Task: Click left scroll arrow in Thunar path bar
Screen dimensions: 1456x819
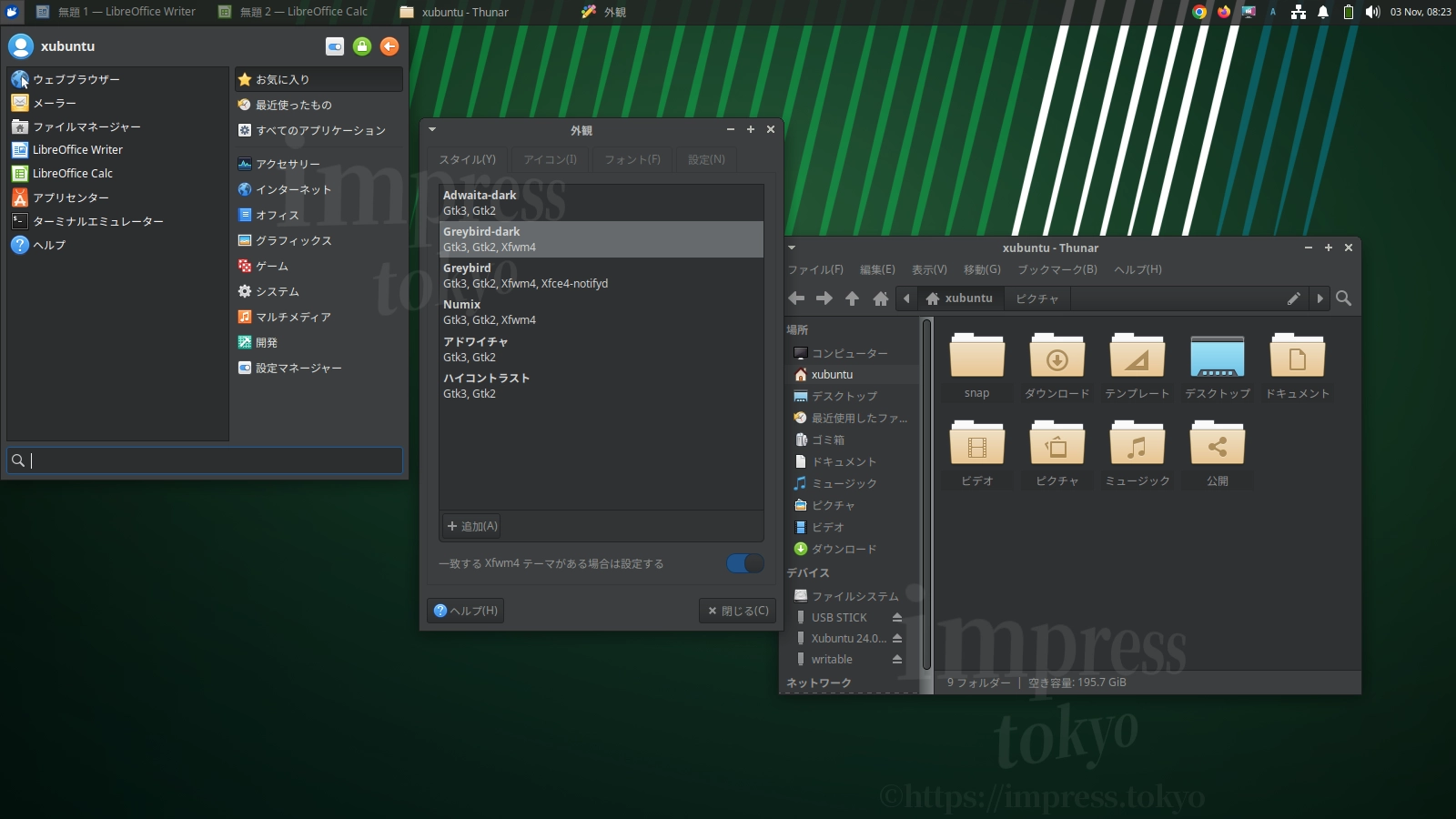Action: [x=906, y=298]
